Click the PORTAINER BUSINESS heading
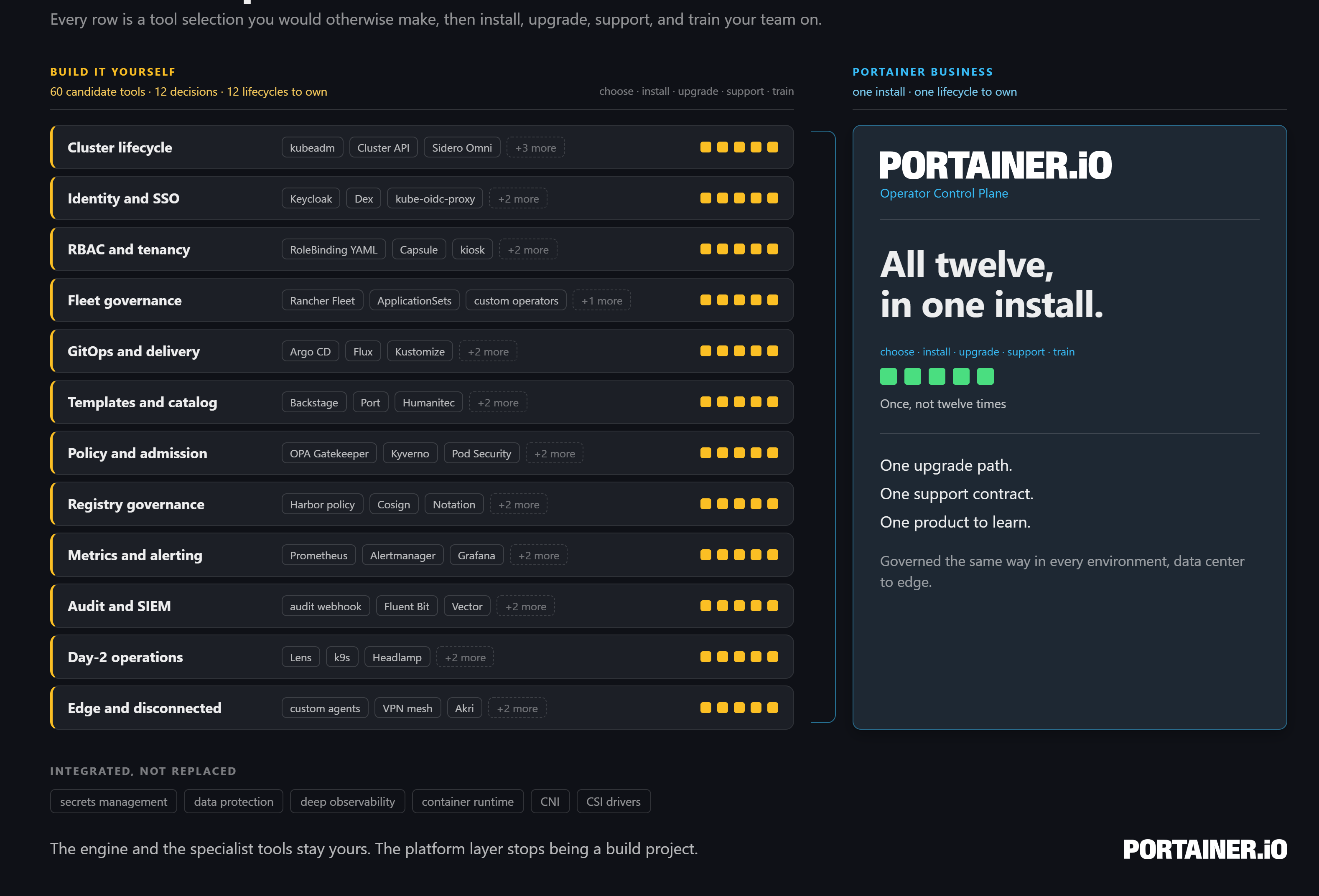 [x=923, y=72]
